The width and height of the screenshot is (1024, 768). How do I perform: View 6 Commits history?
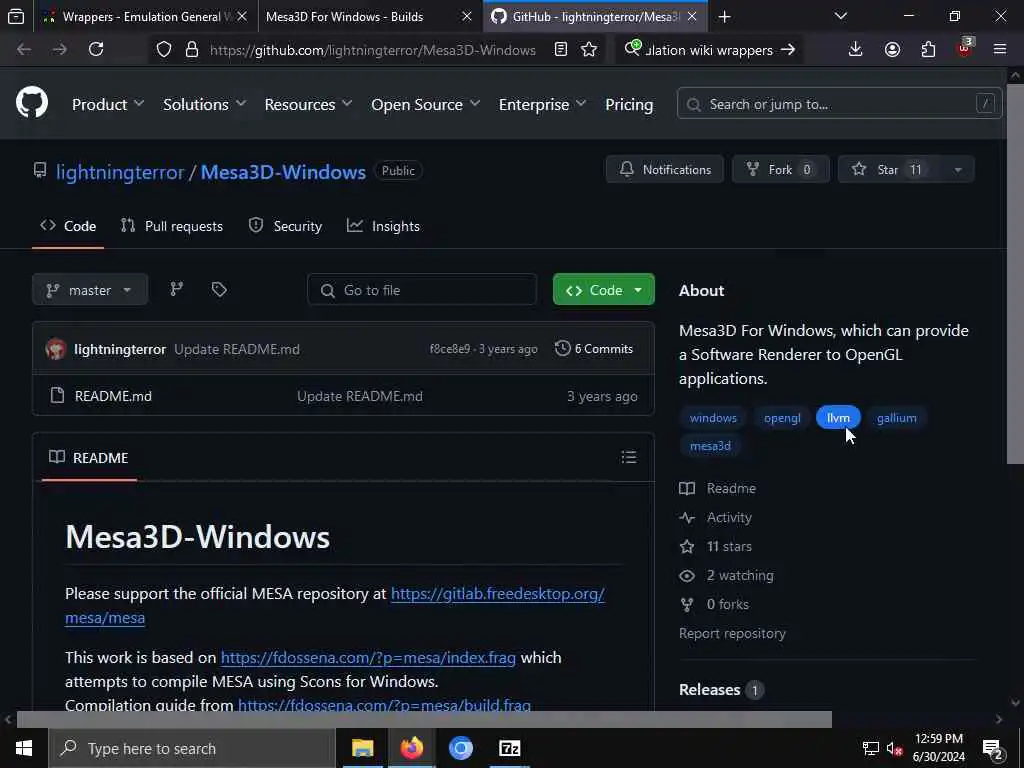[x=594, y=349]
